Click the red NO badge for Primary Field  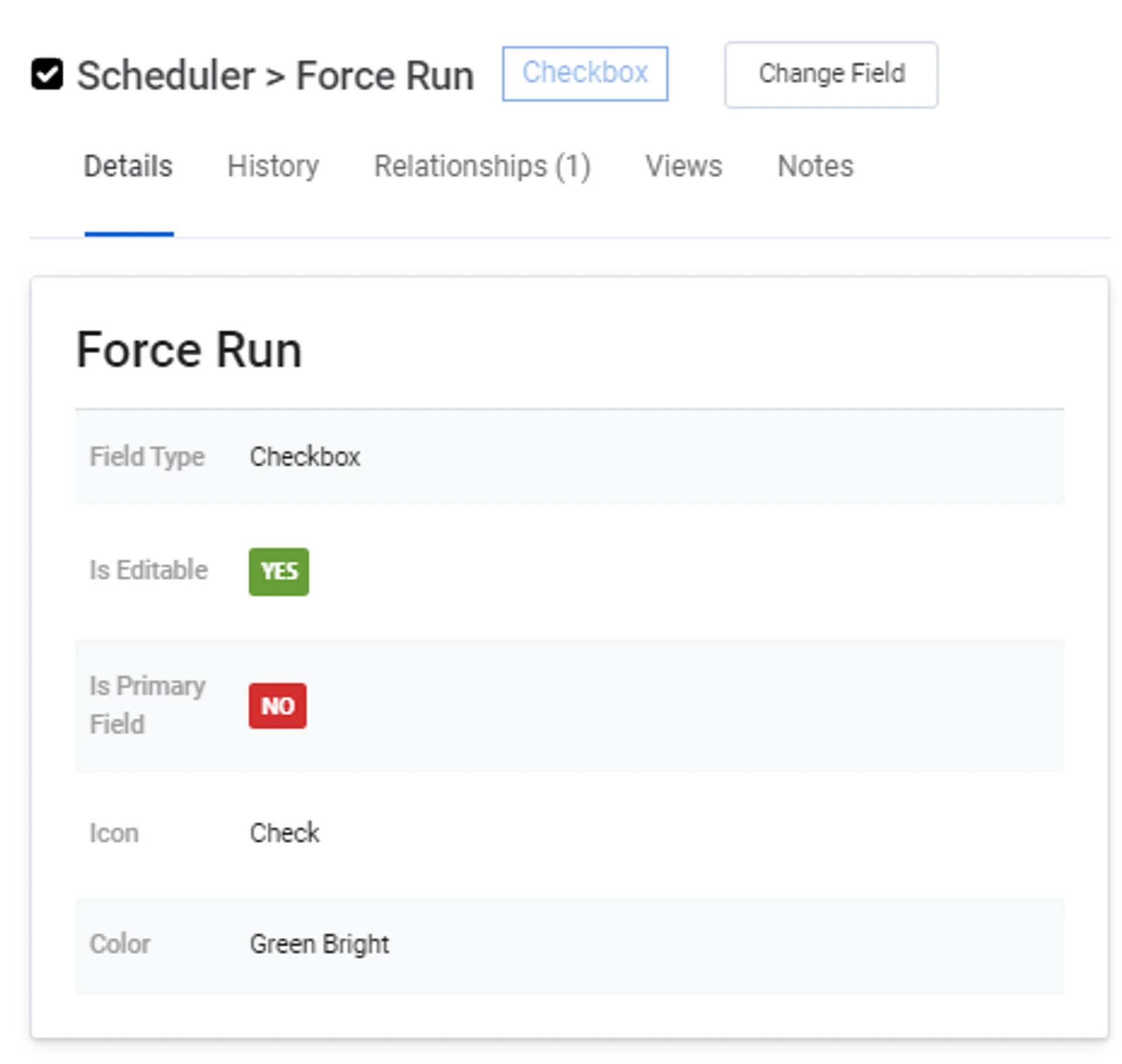point(278,706)
